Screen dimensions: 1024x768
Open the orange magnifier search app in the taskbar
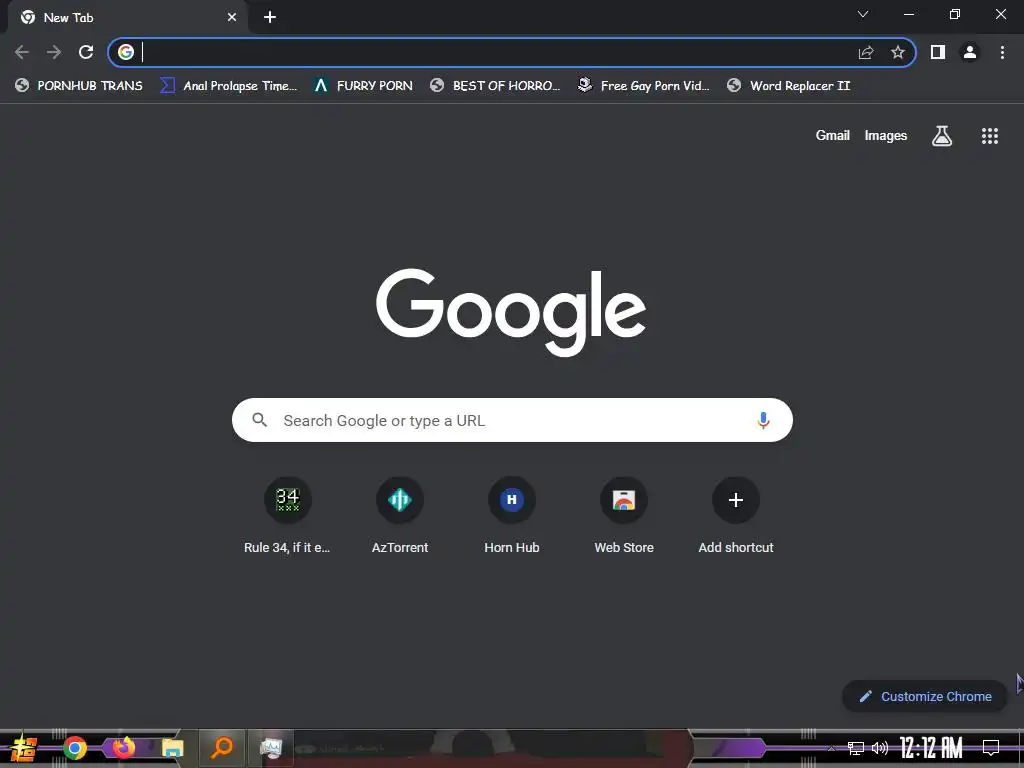coord(222,748)
